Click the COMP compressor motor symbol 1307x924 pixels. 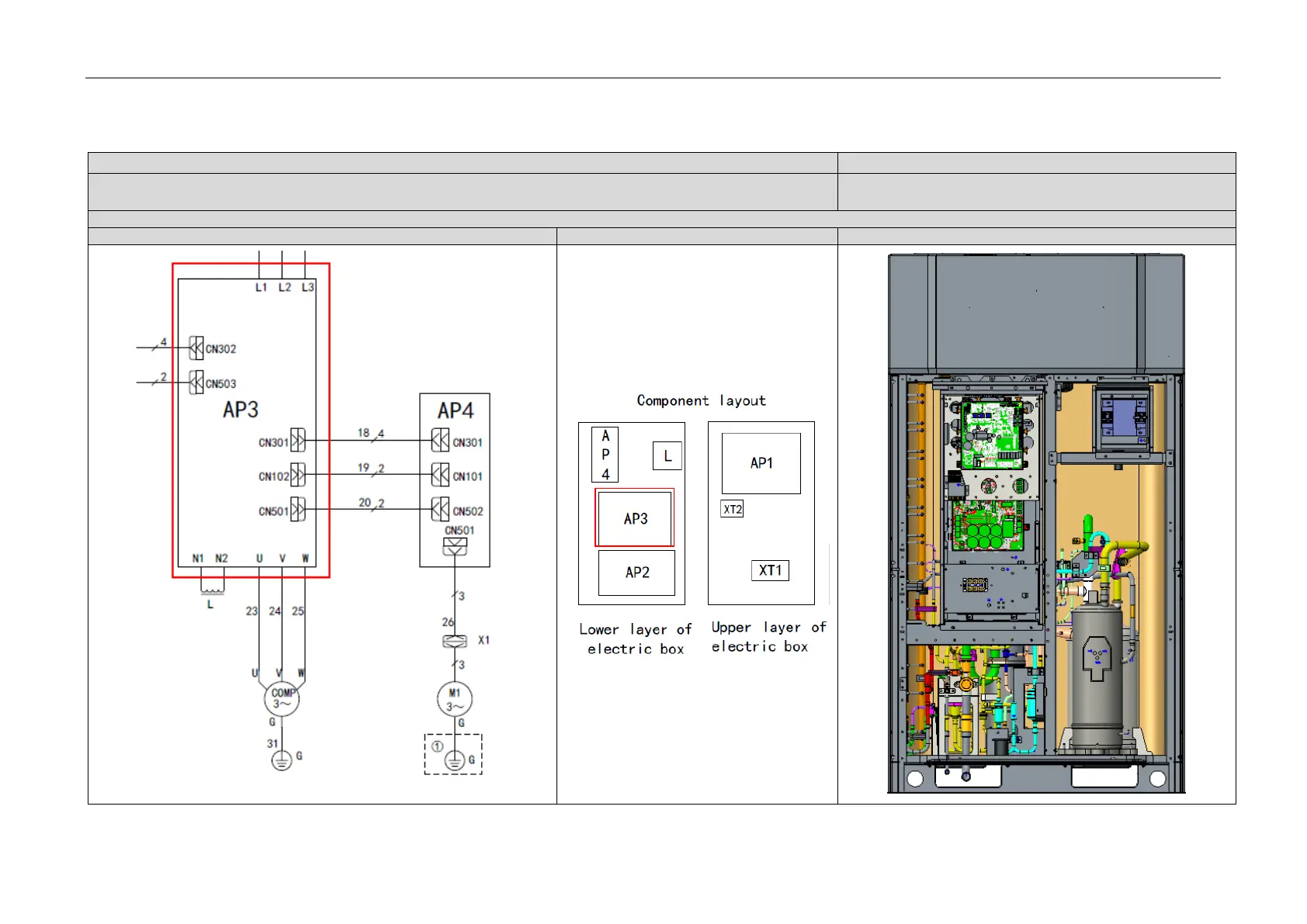click(x=282, y=698)
